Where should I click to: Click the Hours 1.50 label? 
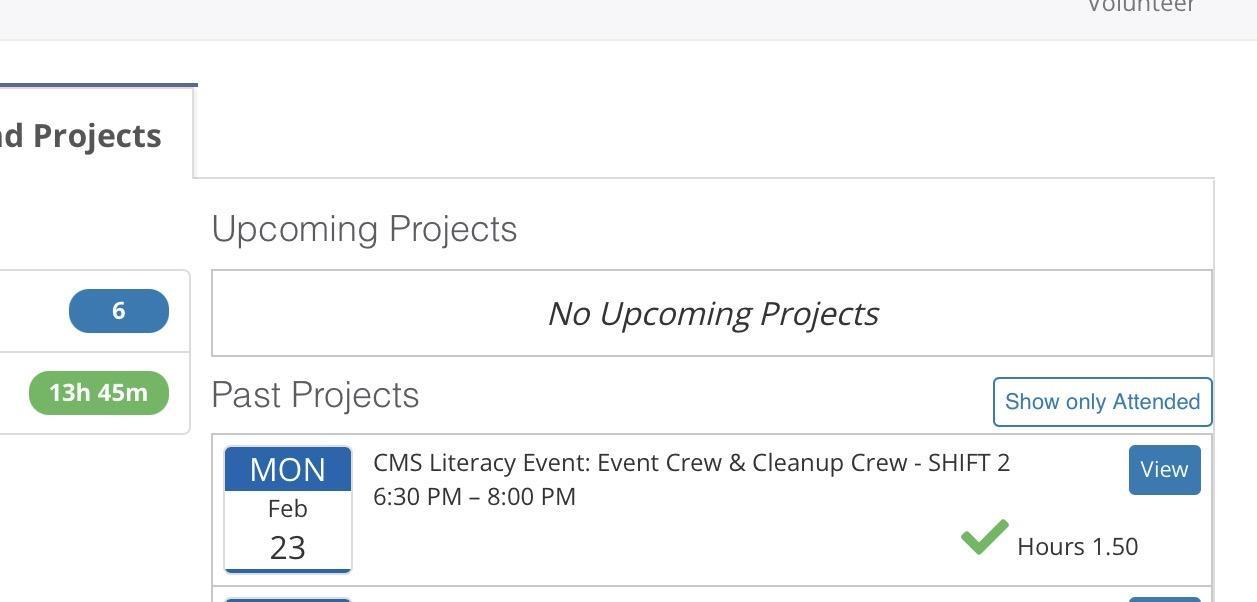pyautogui.click(x=1077, y=547)
